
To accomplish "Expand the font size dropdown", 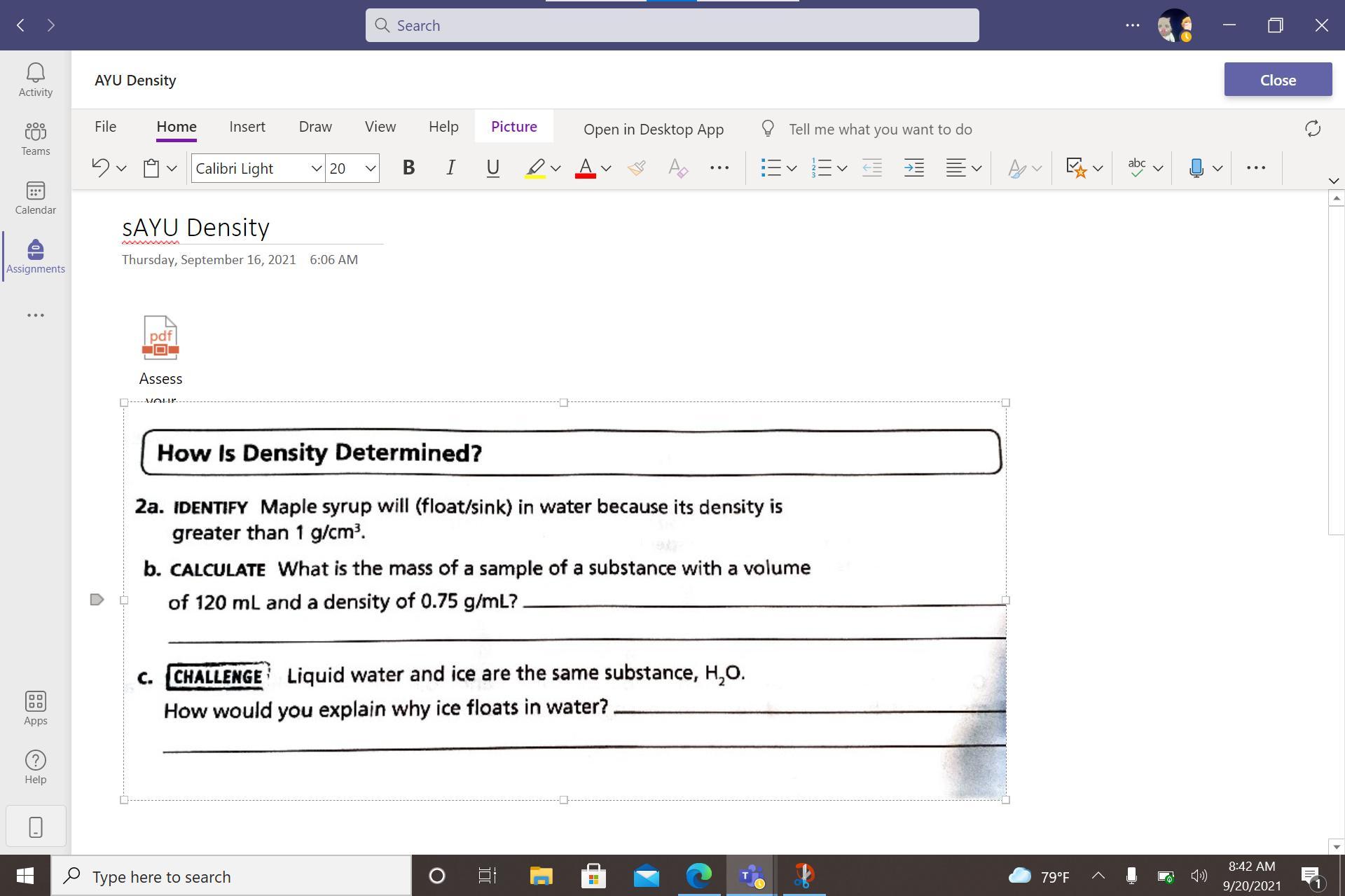I will click(370, 168).
